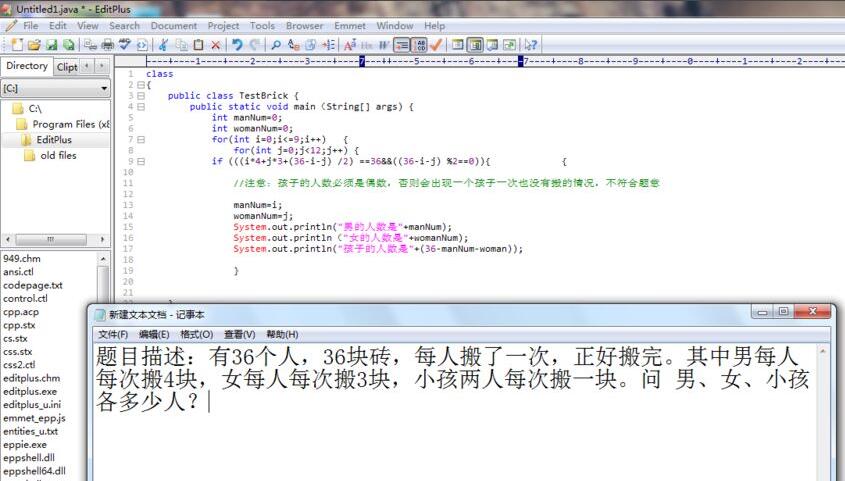Viewport: 845px width, 481px height.
Task: Click the orange check mark toolbar icon
Action: tap(436, 45)
